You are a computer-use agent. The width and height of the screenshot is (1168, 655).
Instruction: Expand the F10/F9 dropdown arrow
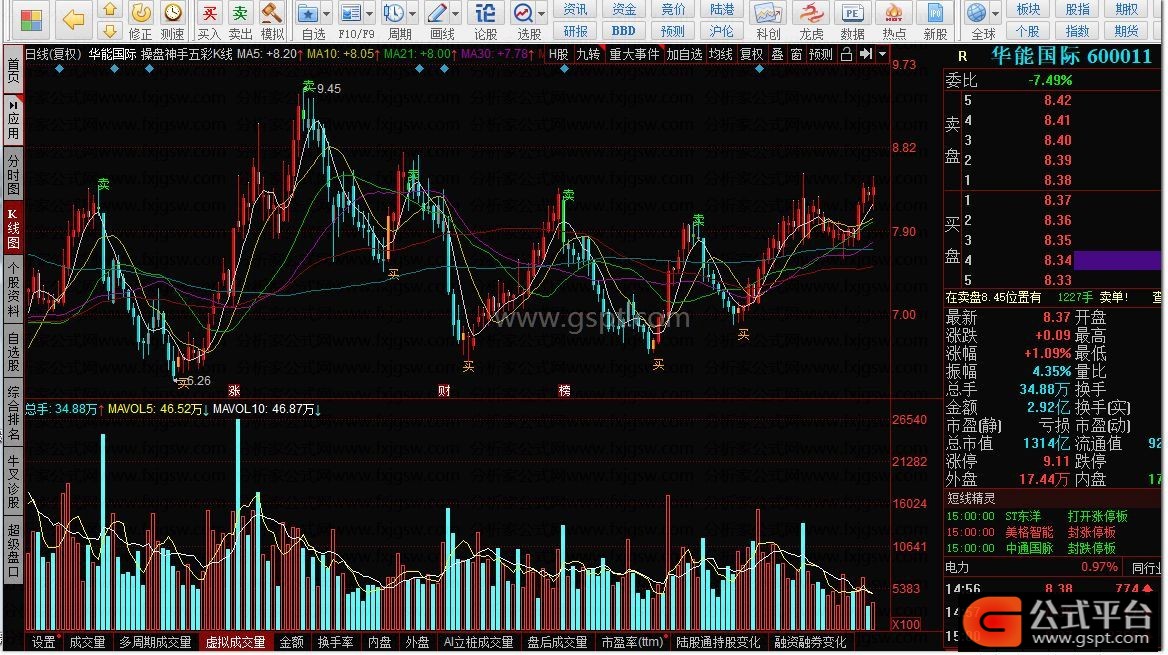(369, 13)
